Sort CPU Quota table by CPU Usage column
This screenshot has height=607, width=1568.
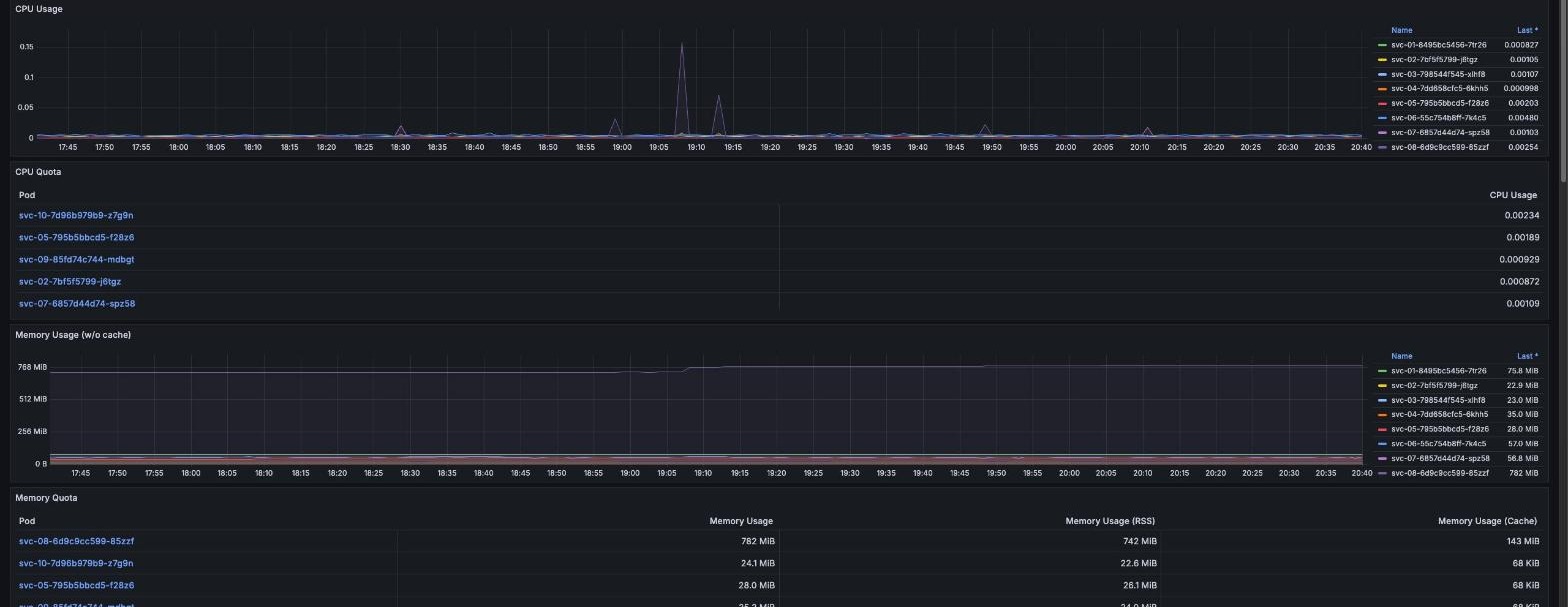tap(1513, 195)
